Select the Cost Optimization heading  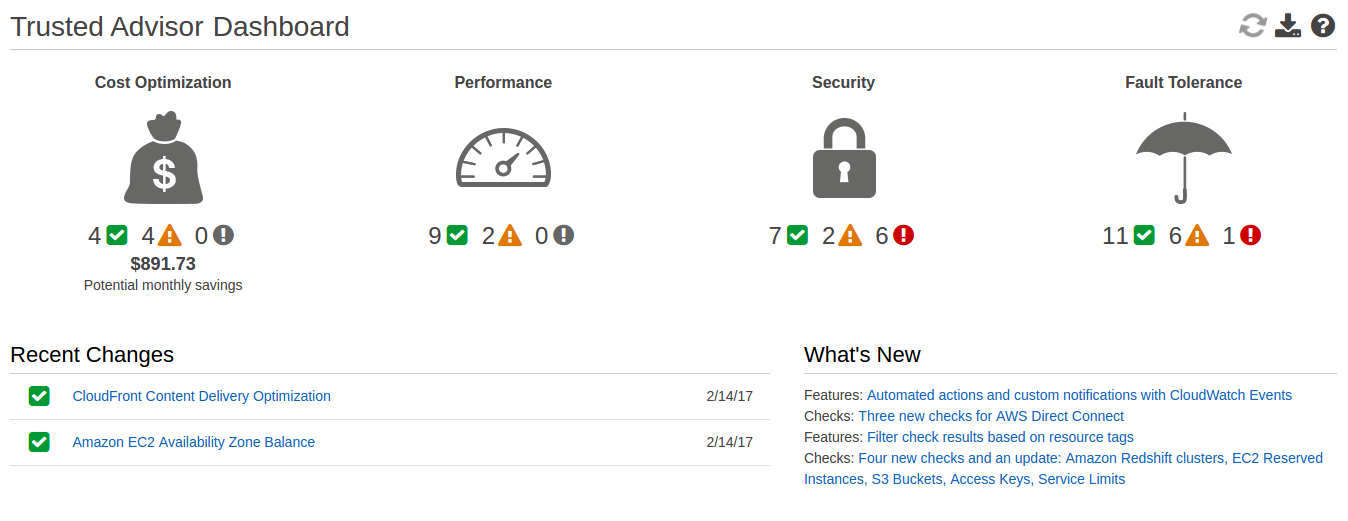point(163,83)
